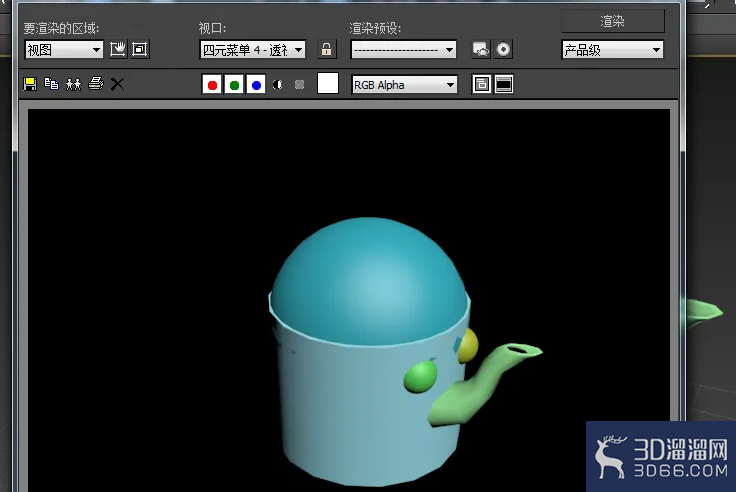Click the clone rendered frame window icon
This screenshot has height=492, width=736.
[x=73, y=85]
